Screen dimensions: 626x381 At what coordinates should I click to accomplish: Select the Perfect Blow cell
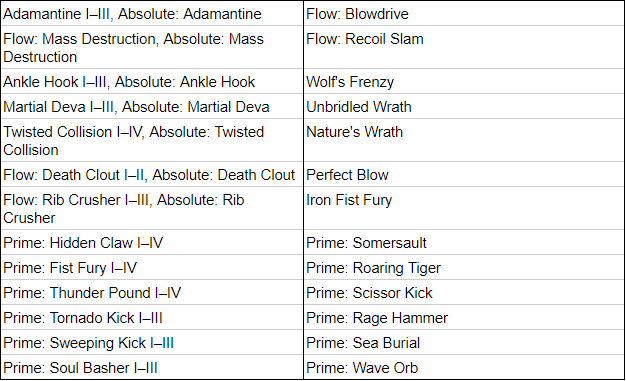[x=464, y=175]
